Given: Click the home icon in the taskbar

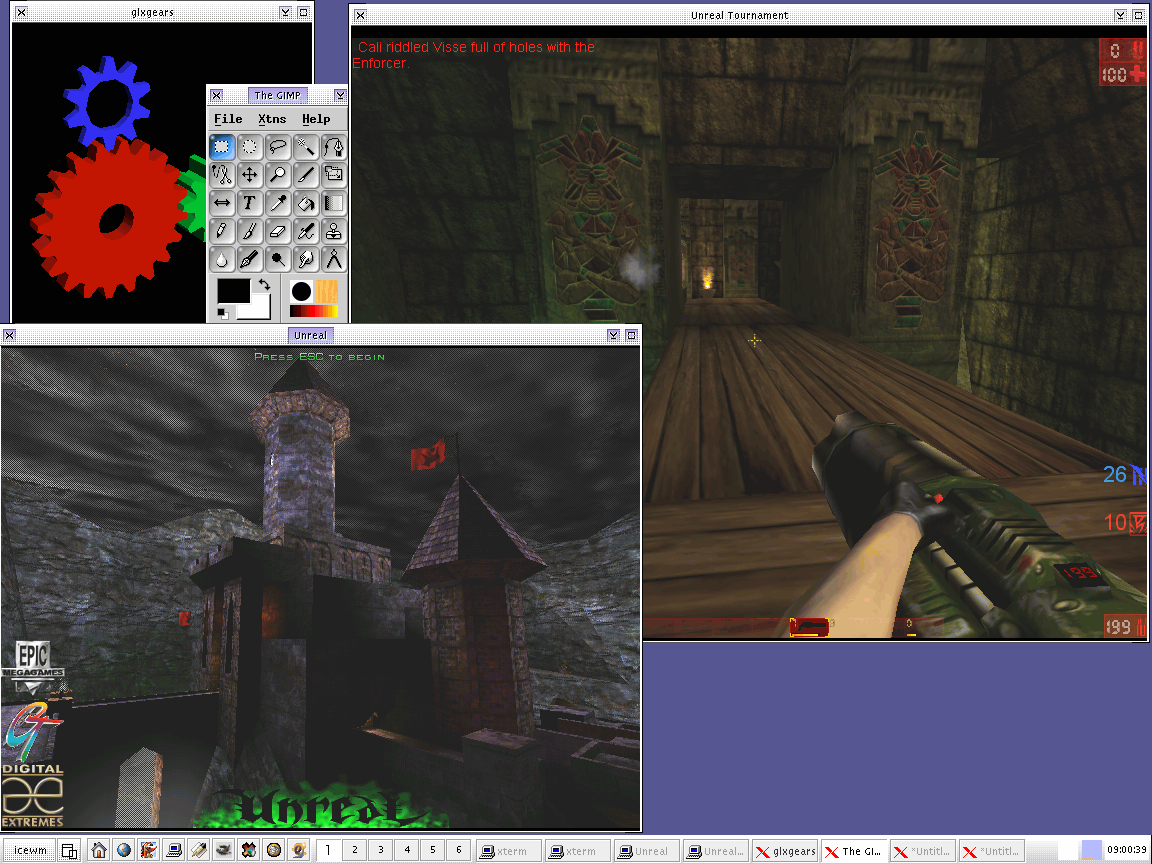Looking at the screenshot, I should point(98,850).
